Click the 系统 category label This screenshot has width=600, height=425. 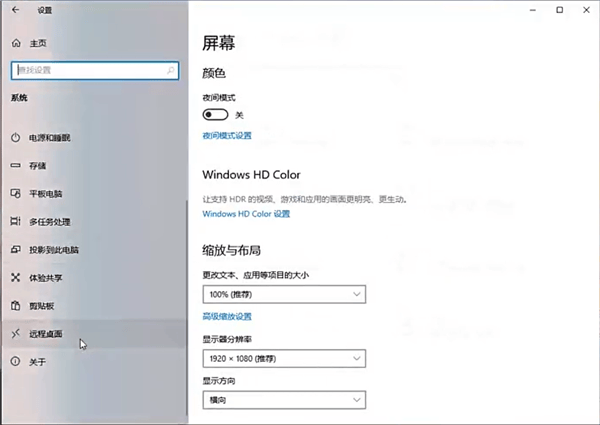pyautogui.click(x=19, y=98)
